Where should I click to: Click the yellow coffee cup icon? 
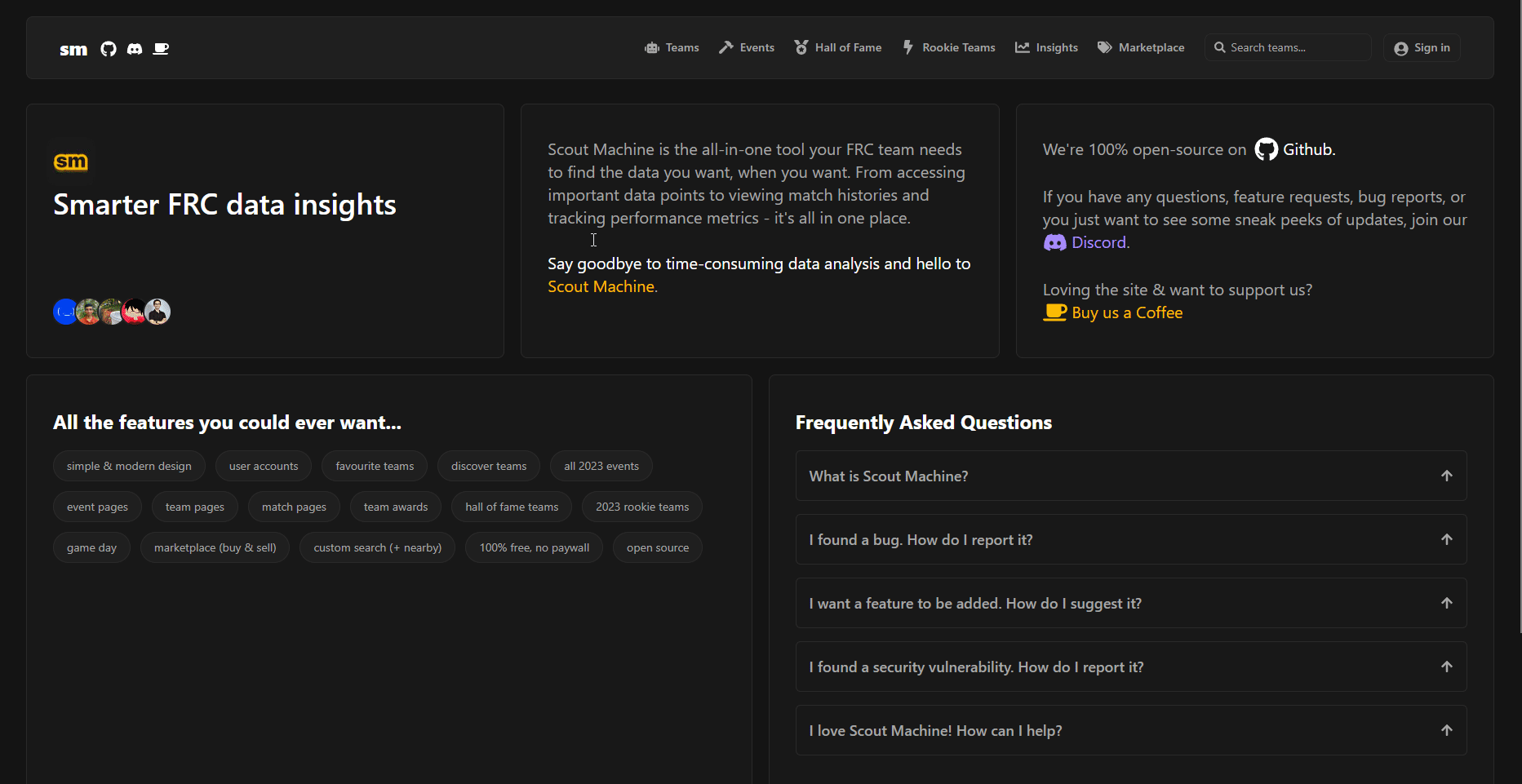click(1055, 312)
